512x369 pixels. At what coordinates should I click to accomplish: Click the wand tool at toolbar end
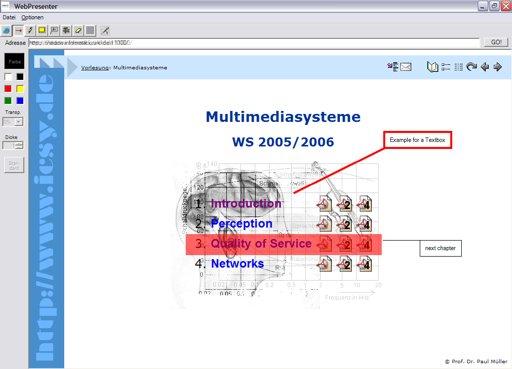click(x=105, y=31)
